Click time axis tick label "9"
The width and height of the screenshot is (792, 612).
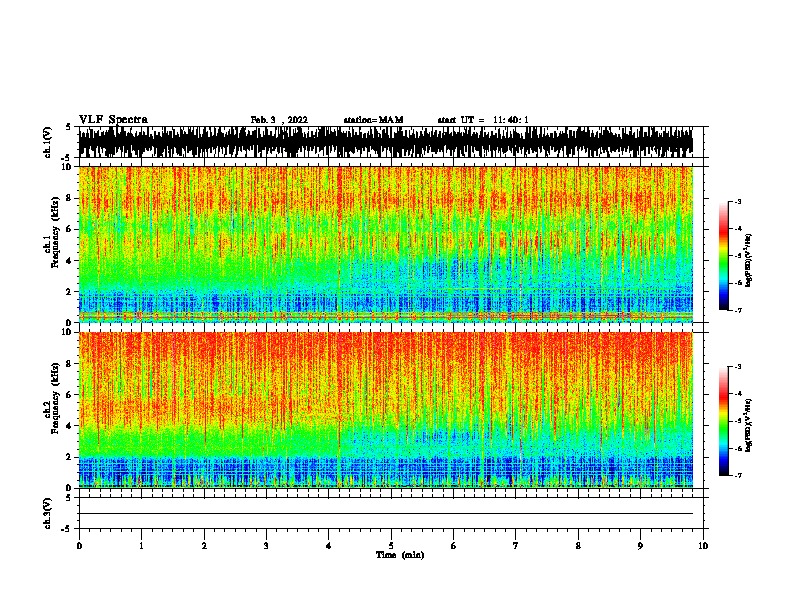tap(640, 546)
